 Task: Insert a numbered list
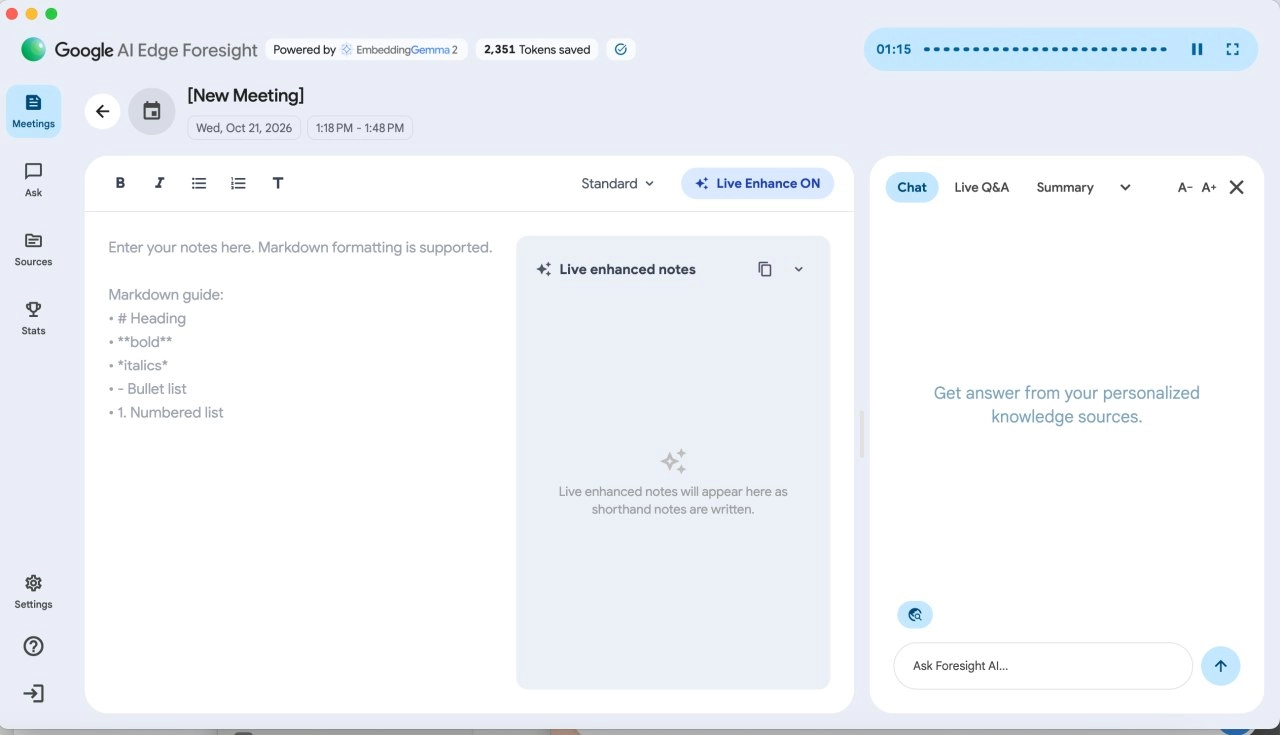238,183
